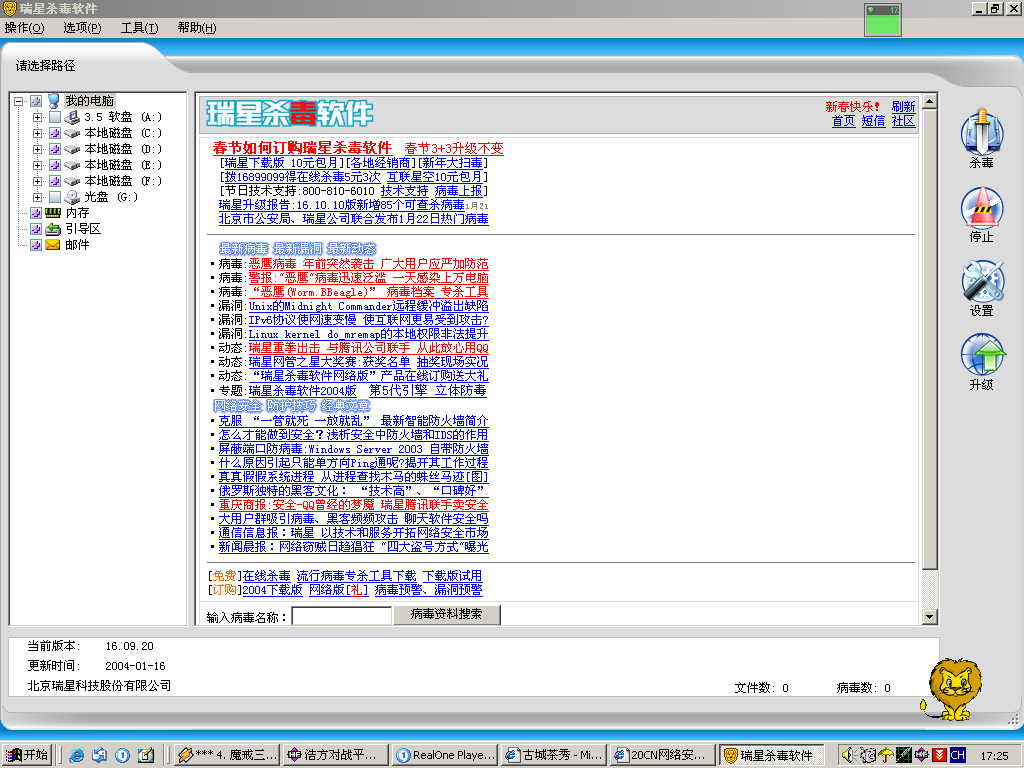Collapse the 我的电脑 tree node
Image resolution: width=1024 pixels, height=768 pixels.
tap(18, 101)
